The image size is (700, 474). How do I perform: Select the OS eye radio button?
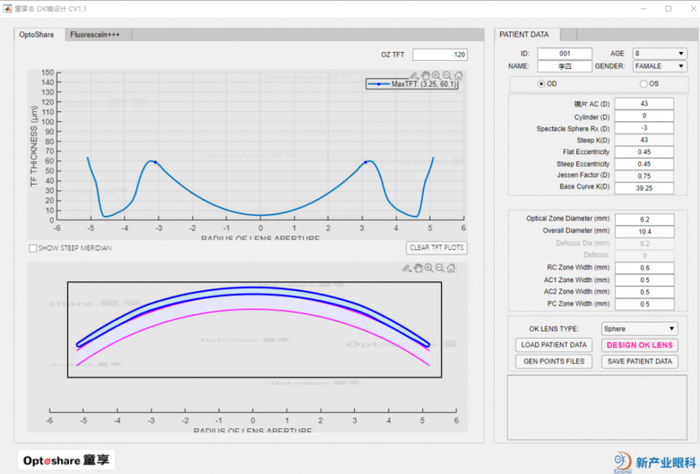click(x=643, y=84)
